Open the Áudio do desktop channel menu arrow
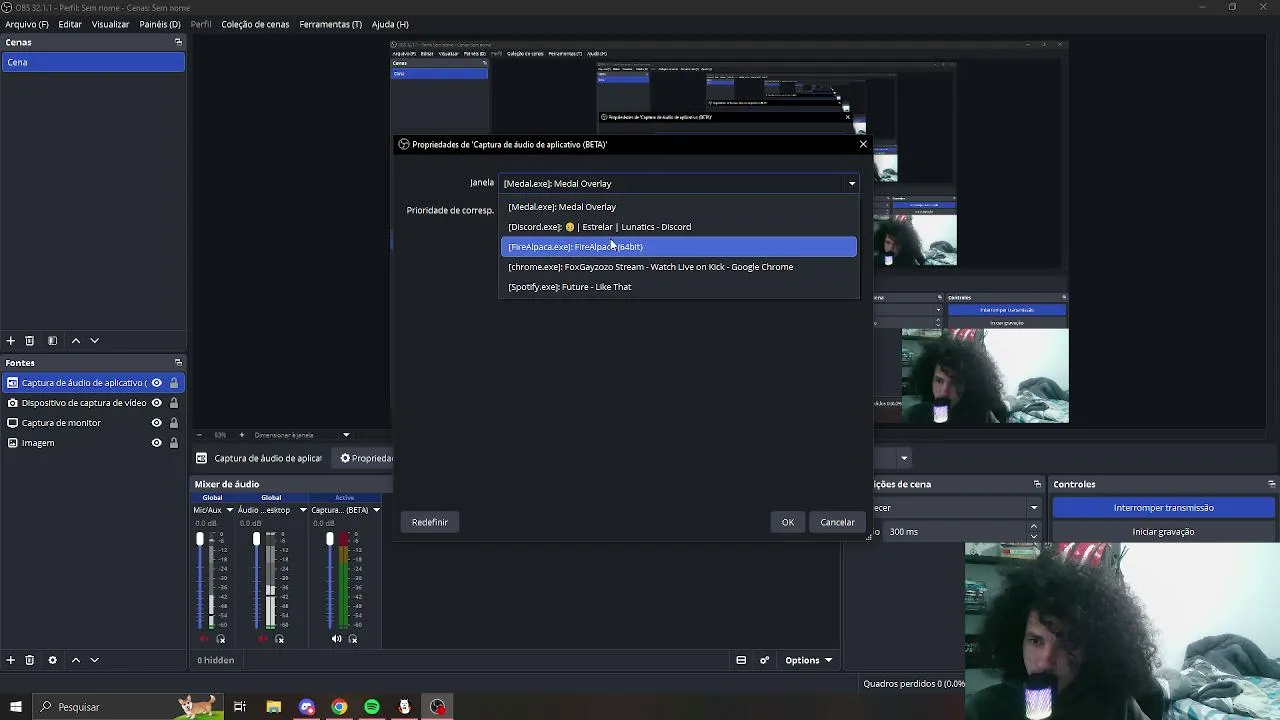Image resolution: width=1280 pixels, height=720 pixels. coord(303,510)
